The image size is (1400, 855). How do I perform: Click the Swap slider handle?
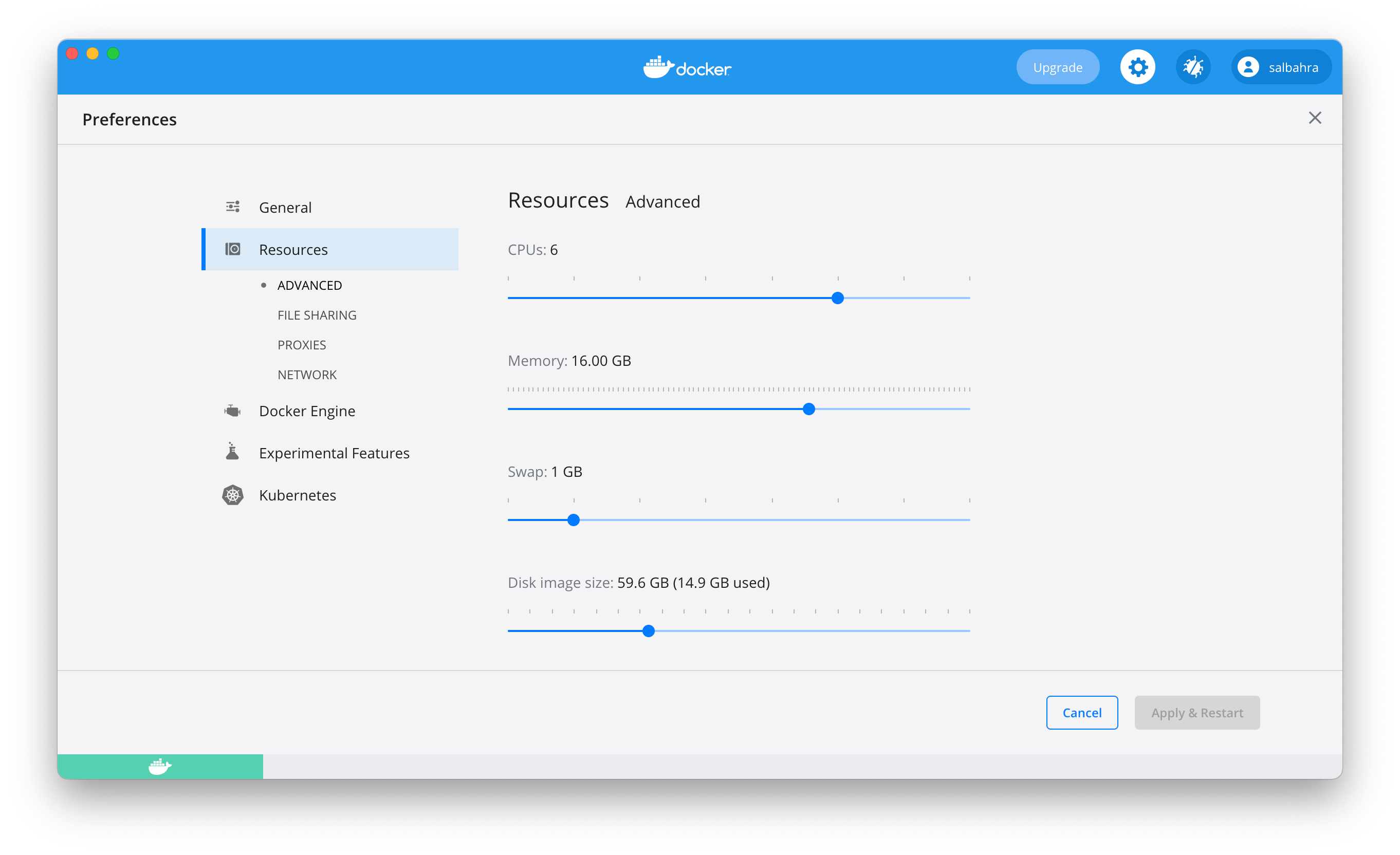click(573, 520)
